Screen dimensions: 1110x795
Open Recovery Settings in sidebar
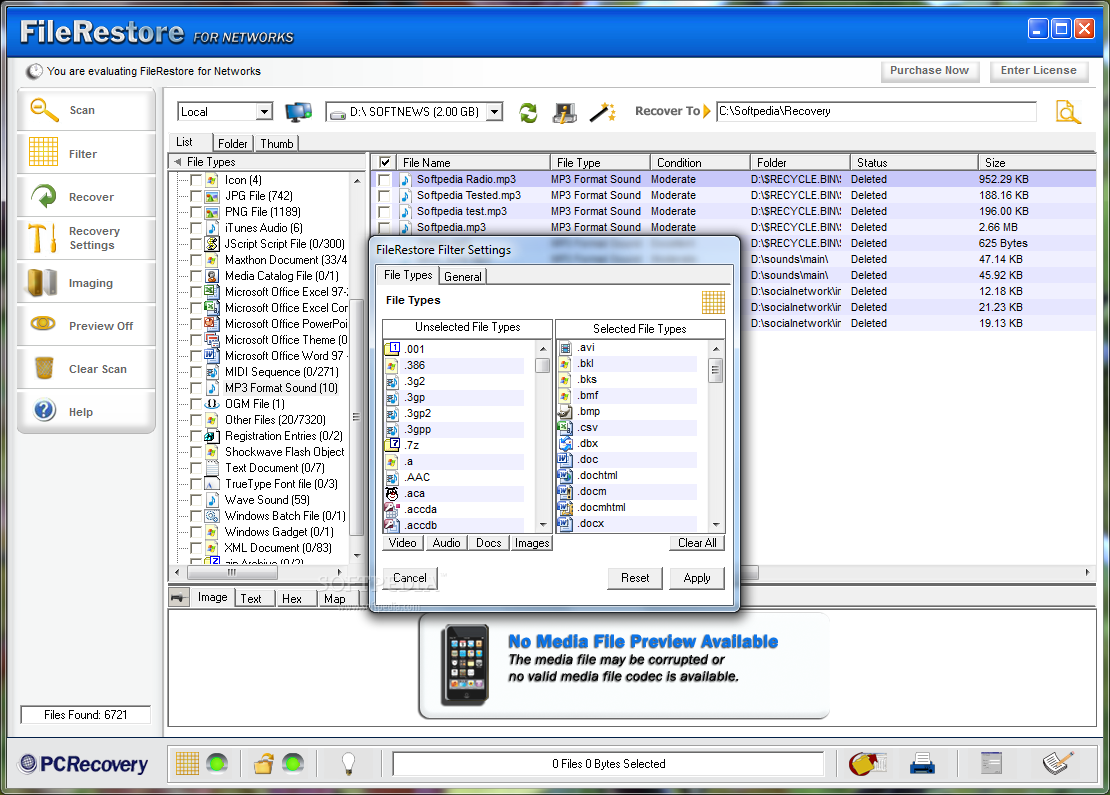86,239
